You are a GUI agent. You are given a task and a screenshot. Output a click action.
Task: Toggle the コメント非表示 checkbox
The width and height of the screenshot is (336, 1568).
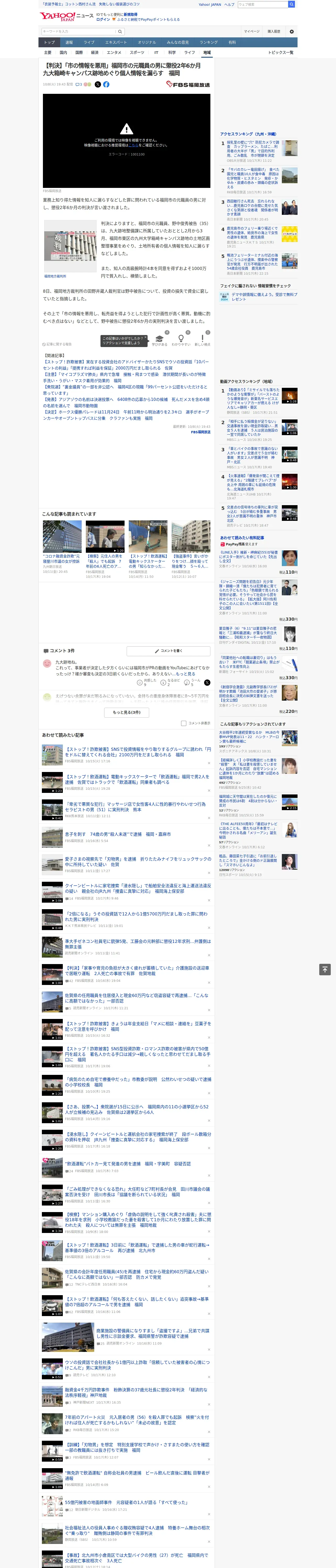point(183,723)
